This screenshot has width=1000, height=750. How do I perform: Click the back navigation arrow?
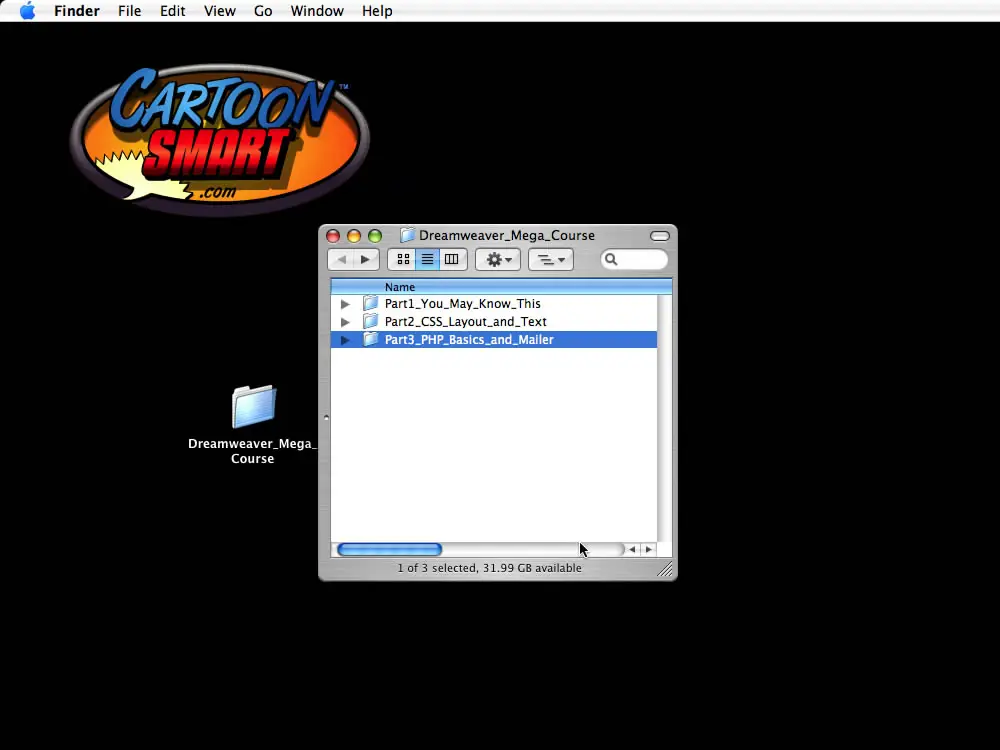[x=341, y=260]
